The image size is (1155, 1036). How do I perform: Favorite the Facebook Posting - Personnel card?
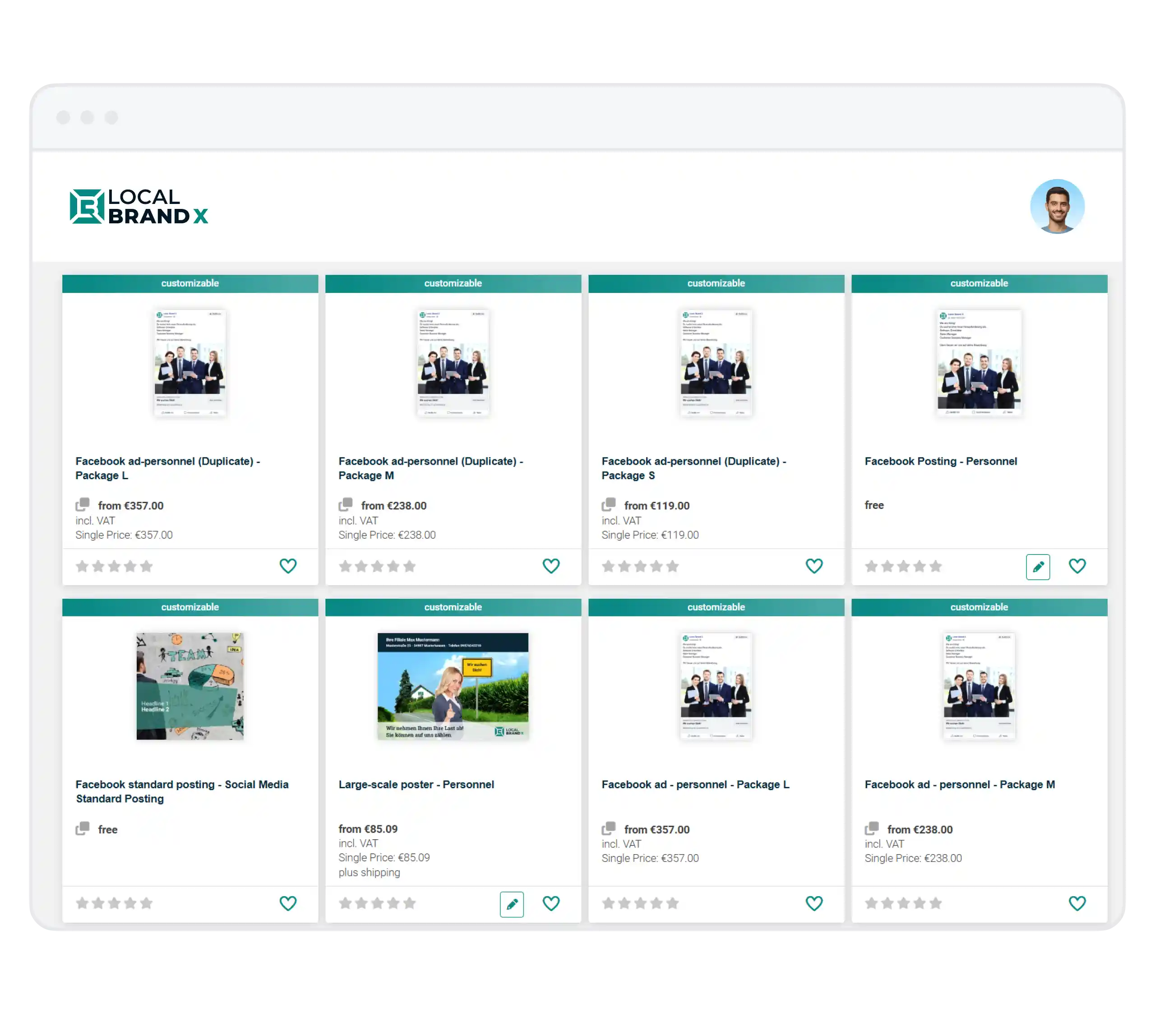1077,566
